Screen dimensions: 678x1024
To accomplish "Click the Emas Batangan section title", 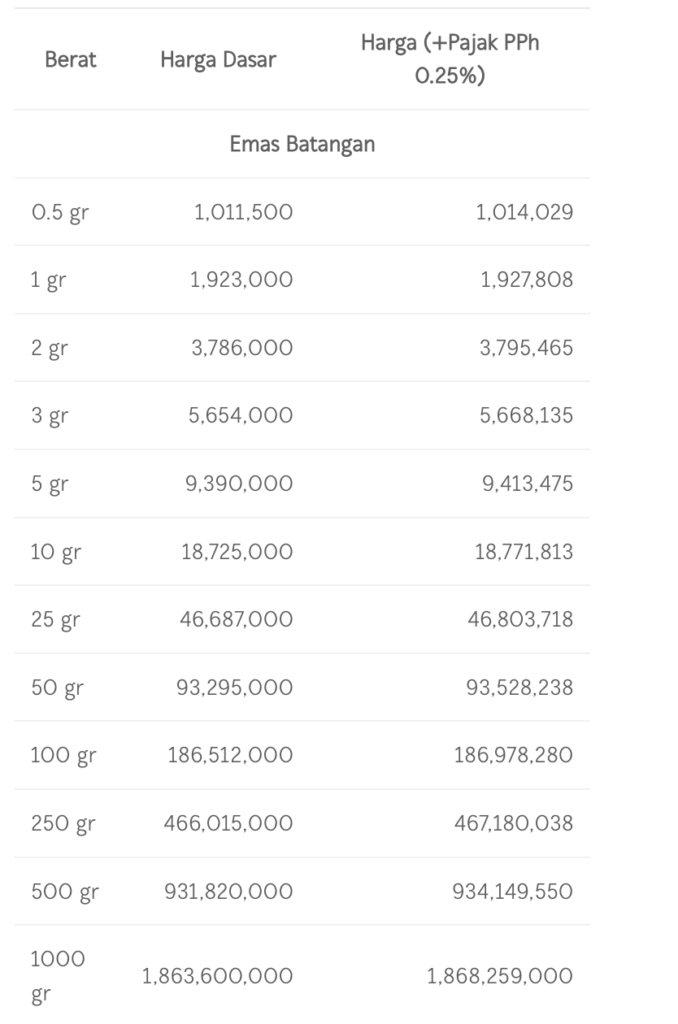I will click(x=302, y=144).
